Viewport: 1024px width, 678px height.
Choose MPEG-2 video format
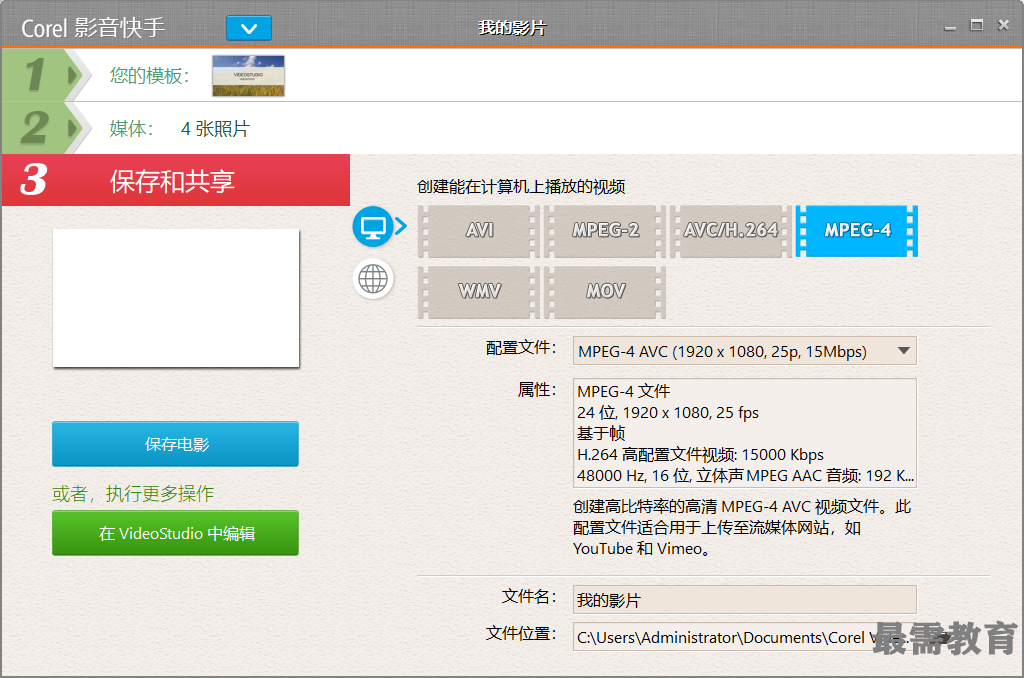coord(605,231)
